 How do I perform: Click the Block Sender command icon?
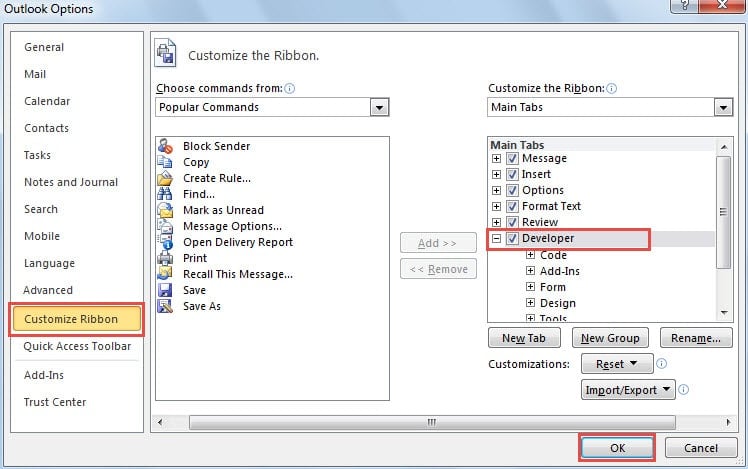click(x=165, y=146)
